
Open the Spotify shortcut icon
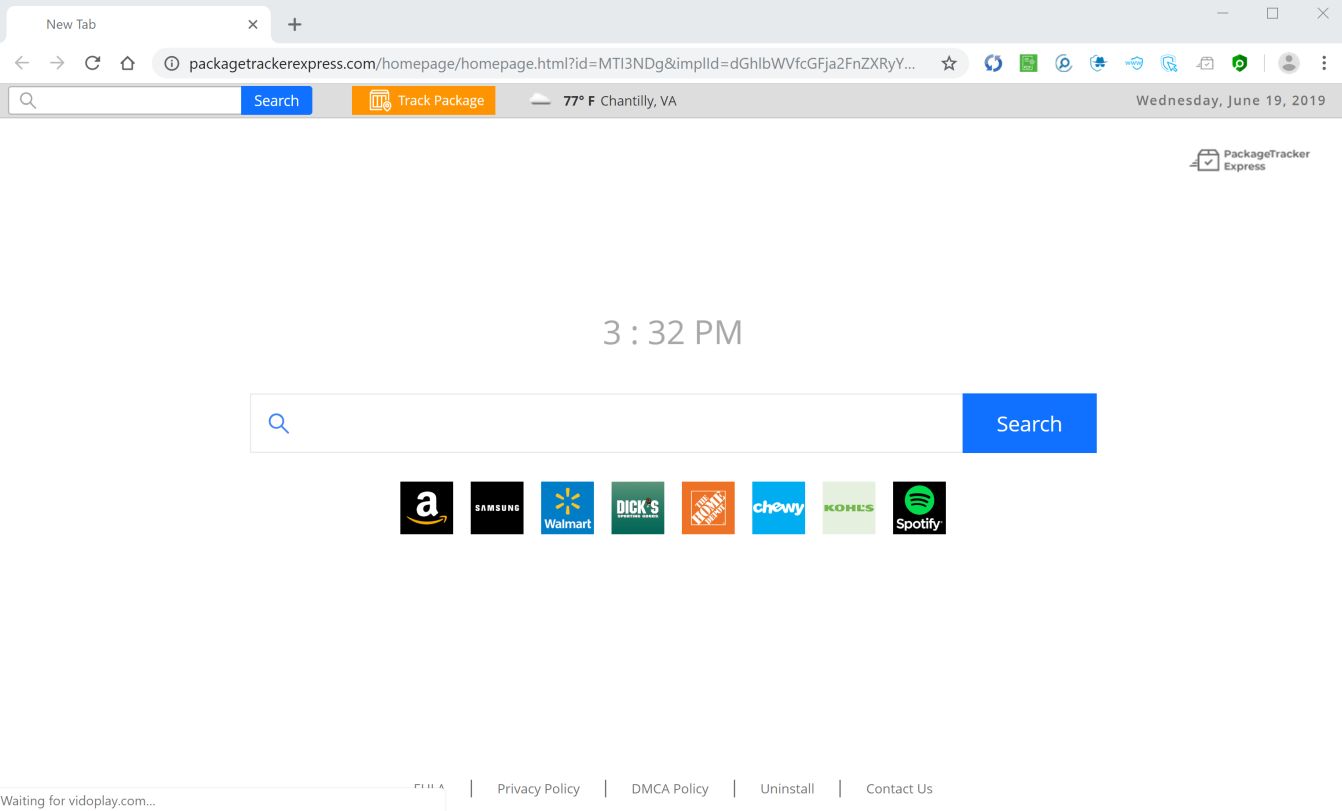pyautogui.click(x=918, y=507)
